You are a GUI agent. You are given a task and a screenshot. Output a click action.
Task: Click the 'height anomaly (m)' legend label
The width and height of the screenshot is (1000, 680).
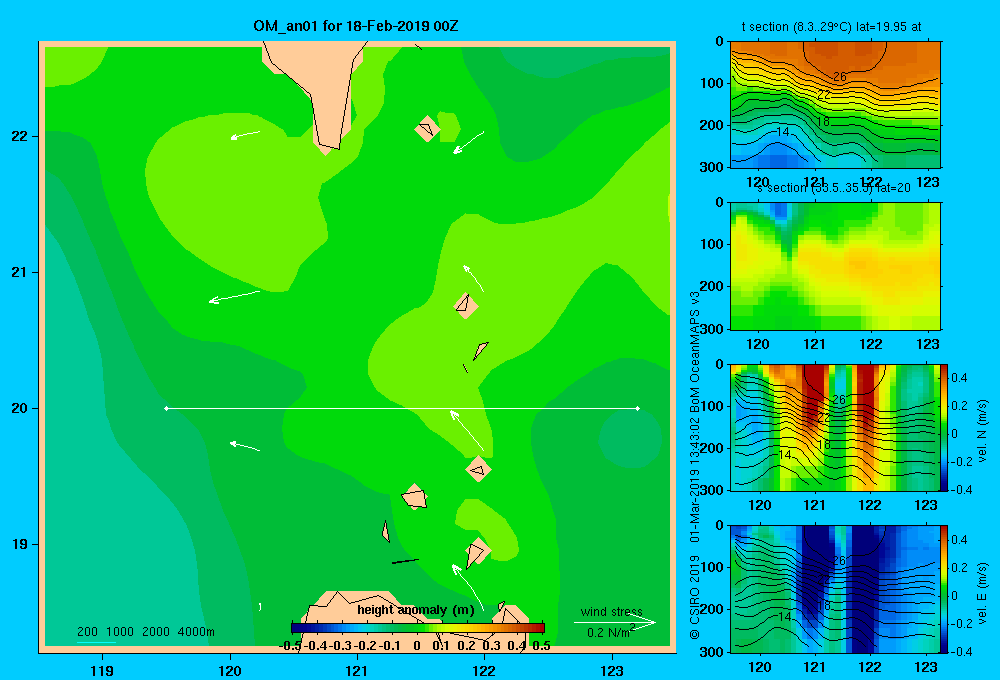click(415, 610)
